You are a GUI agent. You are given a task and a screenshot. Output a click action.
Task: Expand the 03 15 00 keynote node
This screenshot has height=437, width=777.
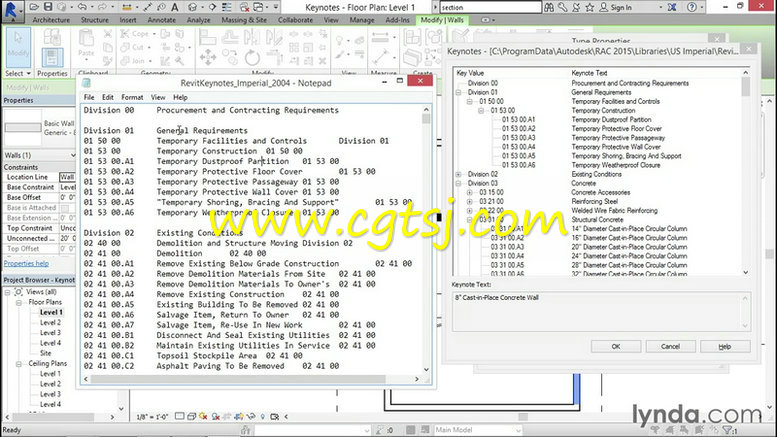click(469, 192)
